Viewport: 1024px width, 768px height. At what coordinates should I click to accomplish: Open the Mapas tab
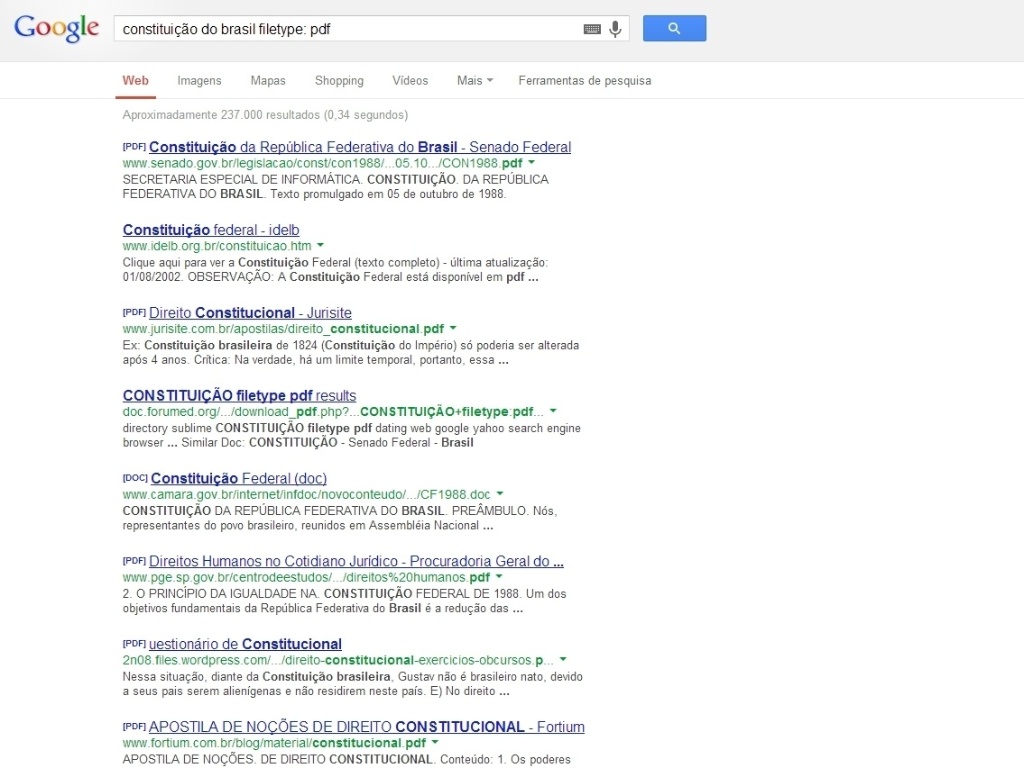(267, 80)
